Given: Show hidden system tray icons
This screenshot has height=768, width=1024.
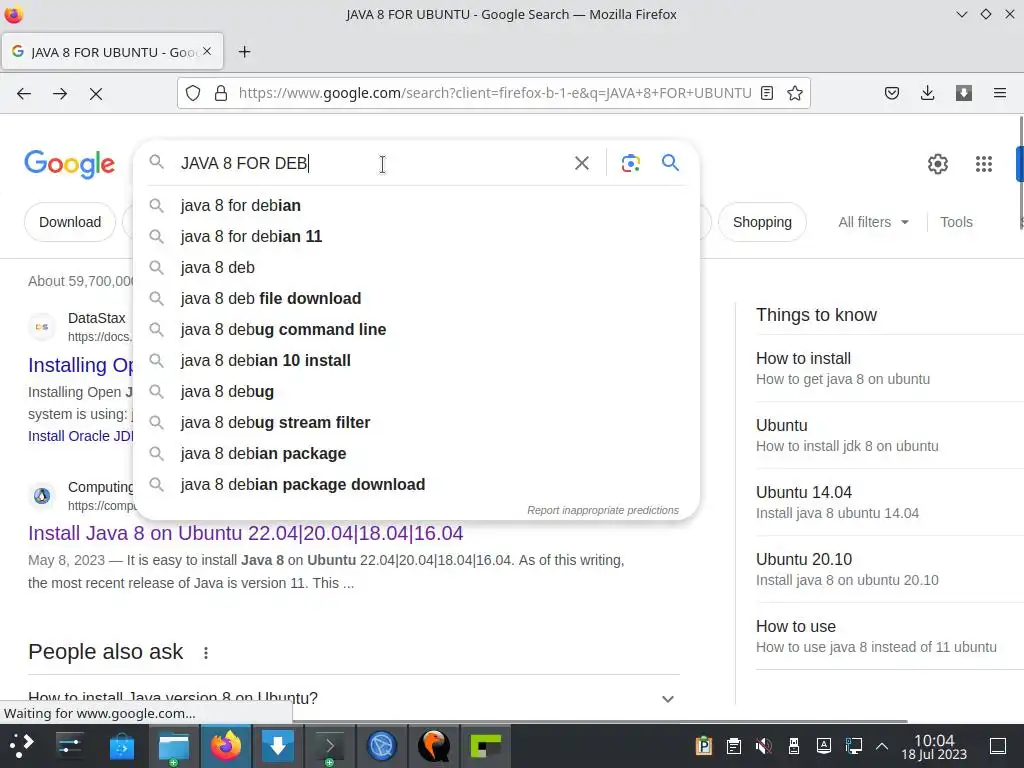Looking at the screenshot, I should tap(882, 746).
